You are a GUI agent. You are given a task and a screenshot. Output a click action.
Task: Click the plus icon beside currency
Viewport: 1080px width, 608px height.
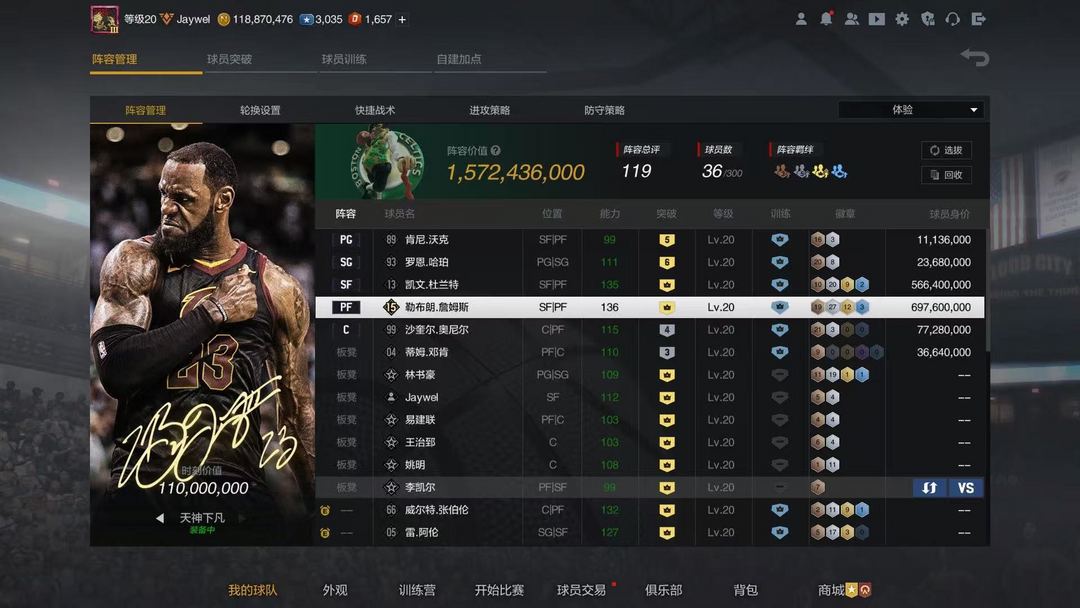coord(402,19)
